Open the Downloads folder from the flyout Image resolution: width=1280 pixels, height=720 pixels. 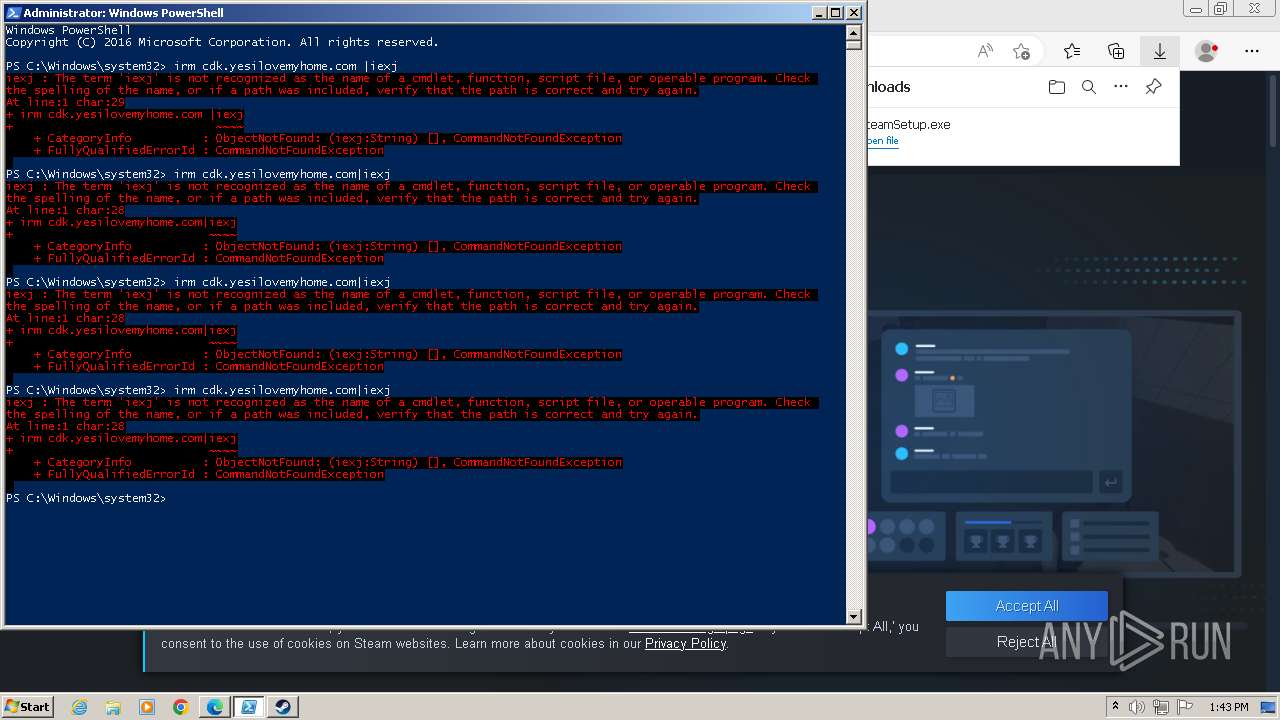(1057, 87)
